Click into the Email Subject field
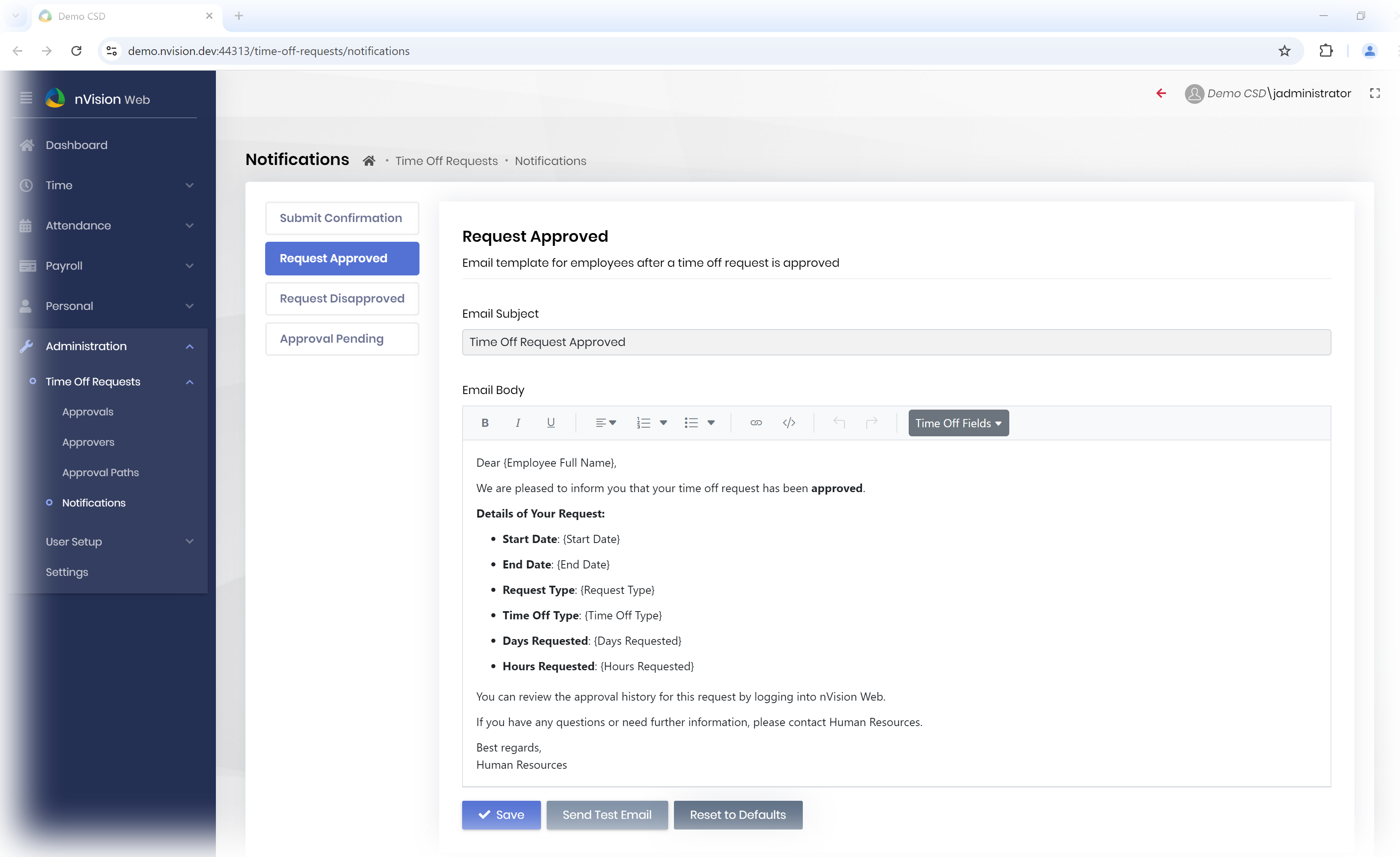The height and width of the screenshot is (857, 1400). point(896,342)
